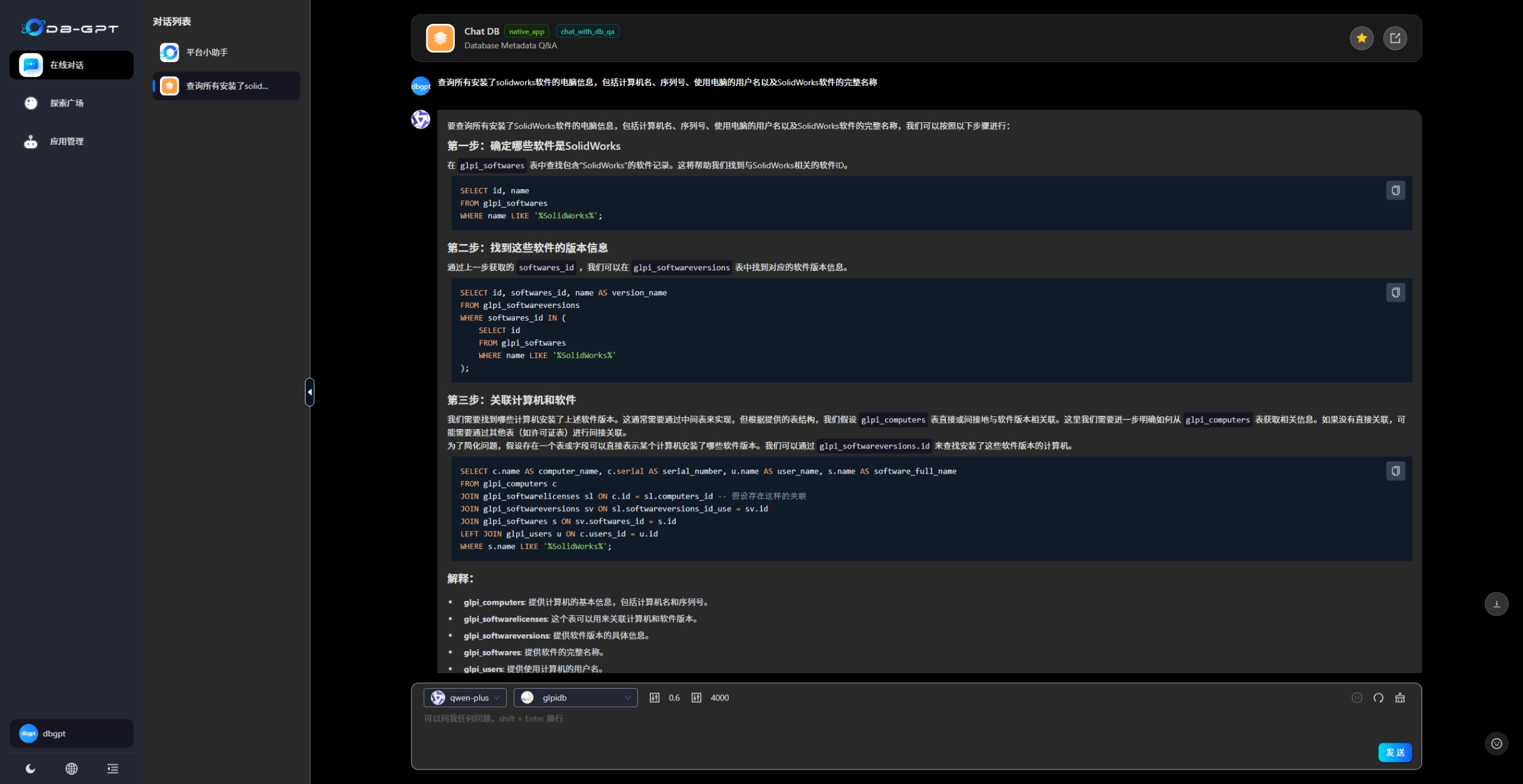Image resolution: width=1523 pixels, height=784 pixels.
Task: Collapse the sidebar with the menu-fold icon
Action: [113, 768]
